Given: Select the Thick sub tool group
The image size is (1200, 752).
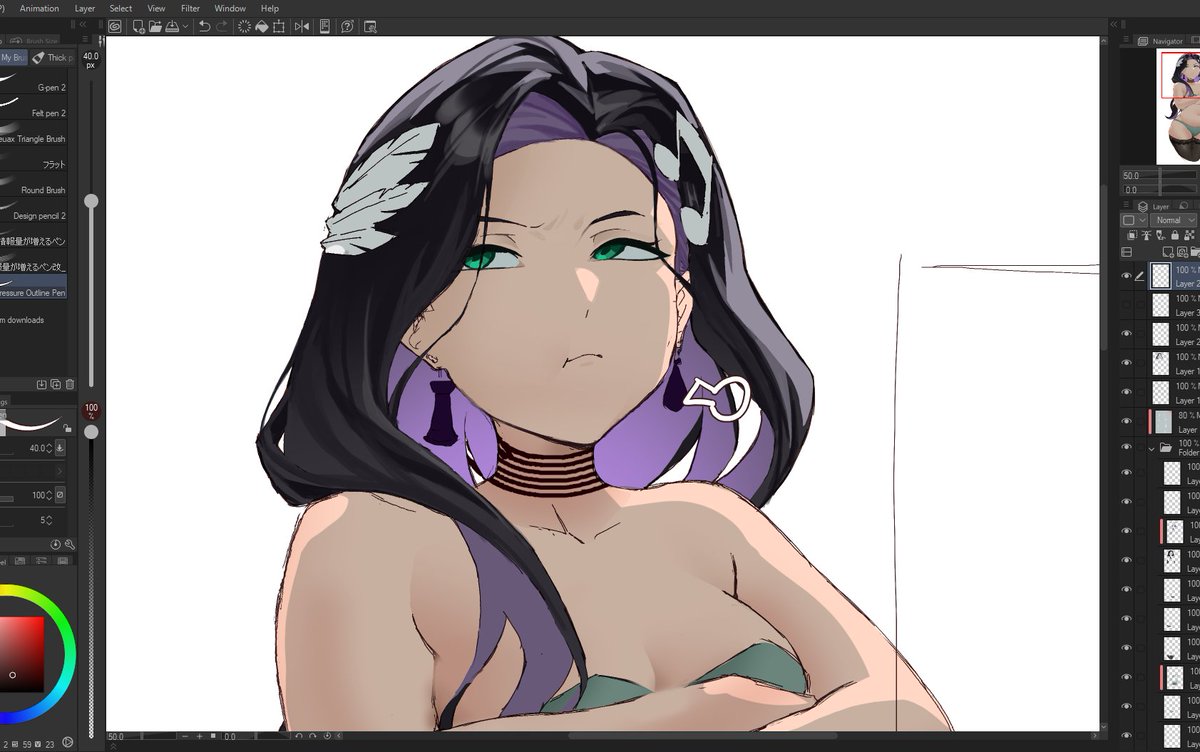Looking at the screenshot, I should click(50, 58).
